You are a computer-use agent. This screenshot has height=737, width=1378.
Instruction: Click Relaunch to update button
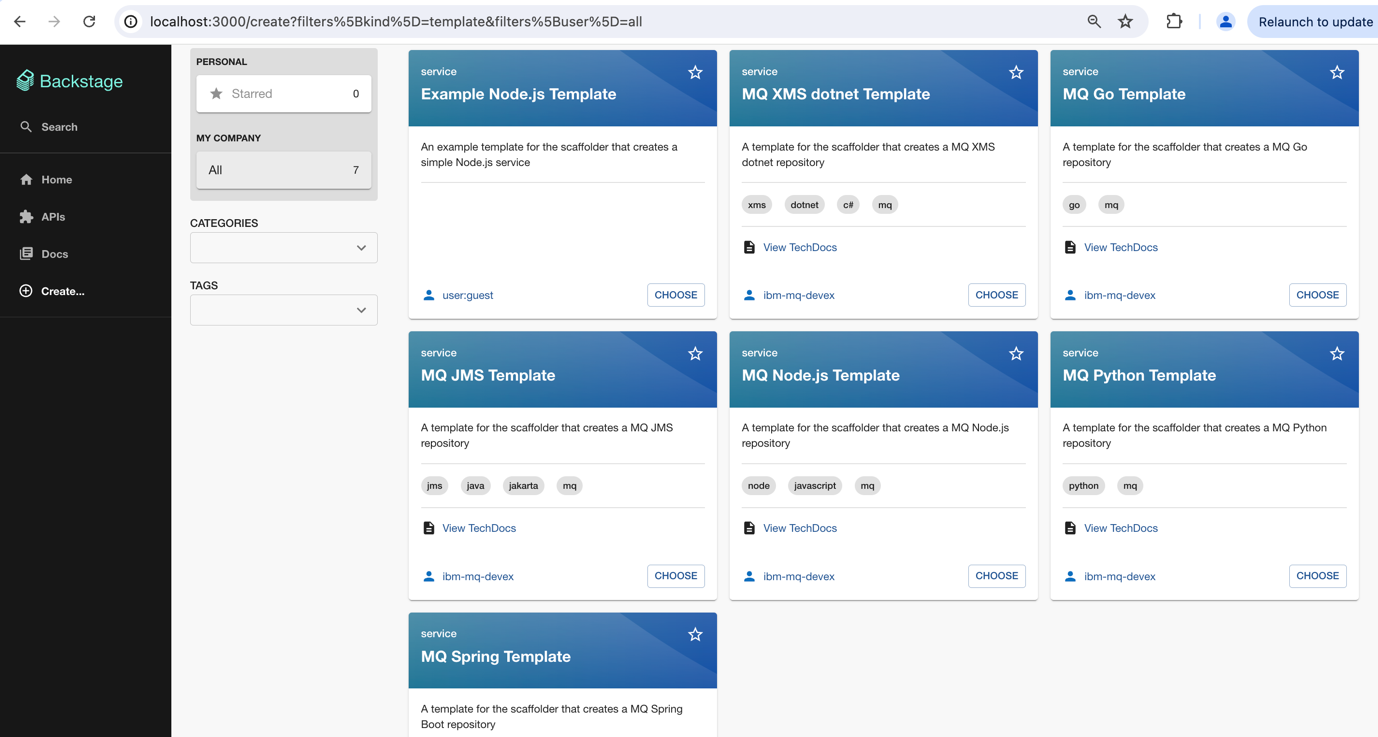click(1315, 21)
